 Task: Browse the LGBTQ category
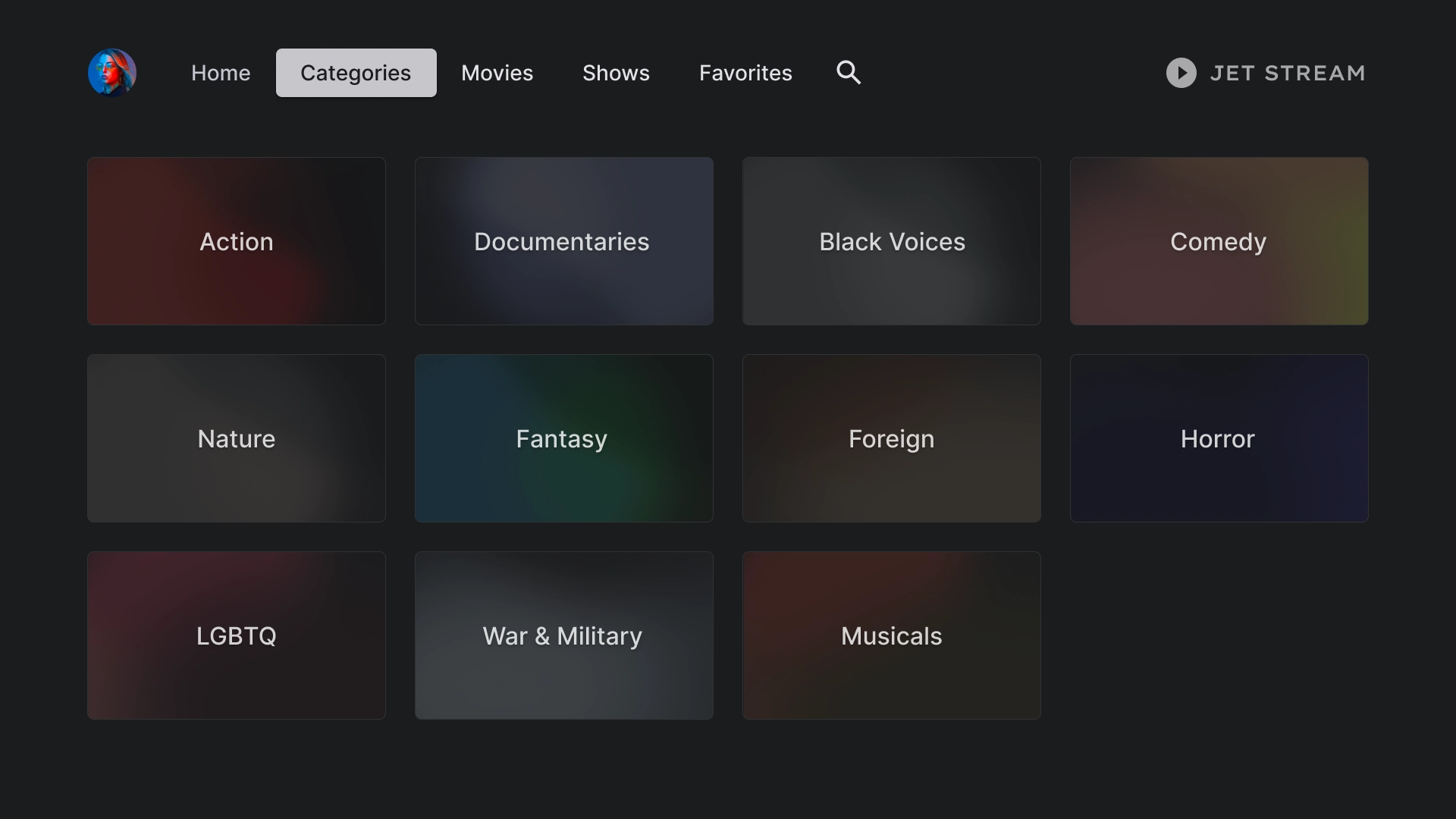tap(236, 635)
